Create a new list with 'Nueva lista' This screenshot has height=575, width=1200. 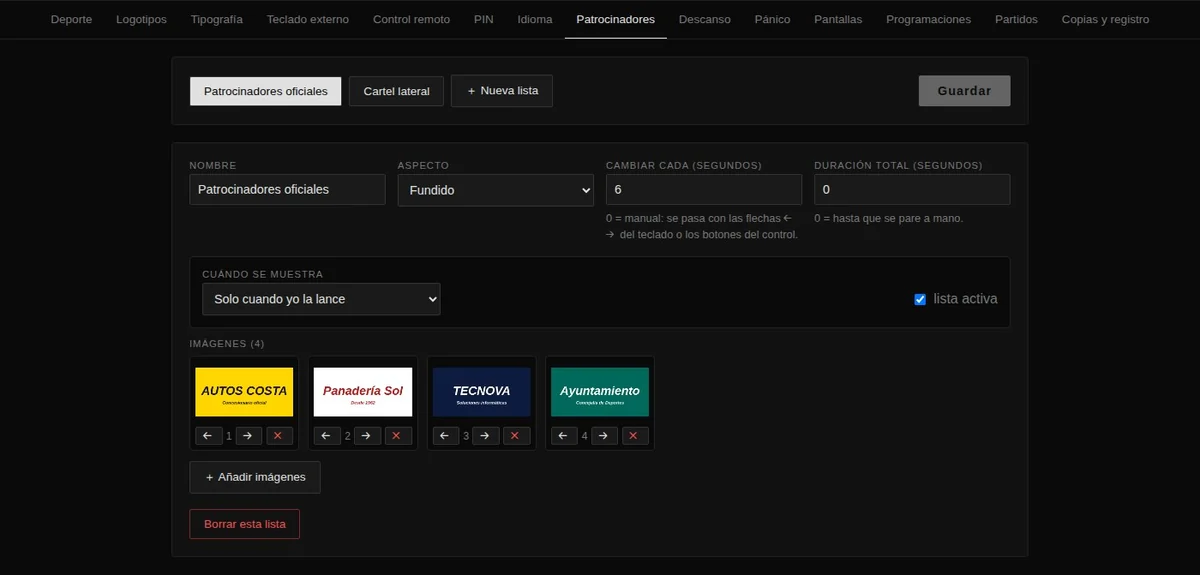point(502,91)
